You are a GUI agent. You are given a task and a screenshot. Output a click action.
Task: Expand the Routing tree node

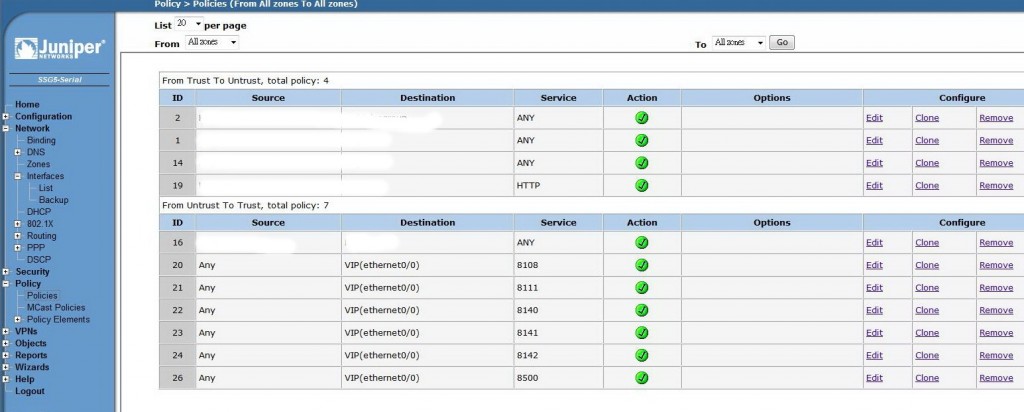coord(18,236)
